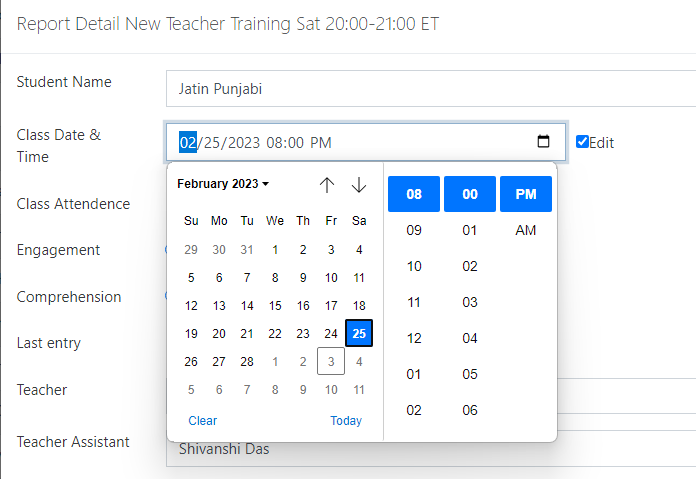Select PM in the time picker

coord(525,194)
